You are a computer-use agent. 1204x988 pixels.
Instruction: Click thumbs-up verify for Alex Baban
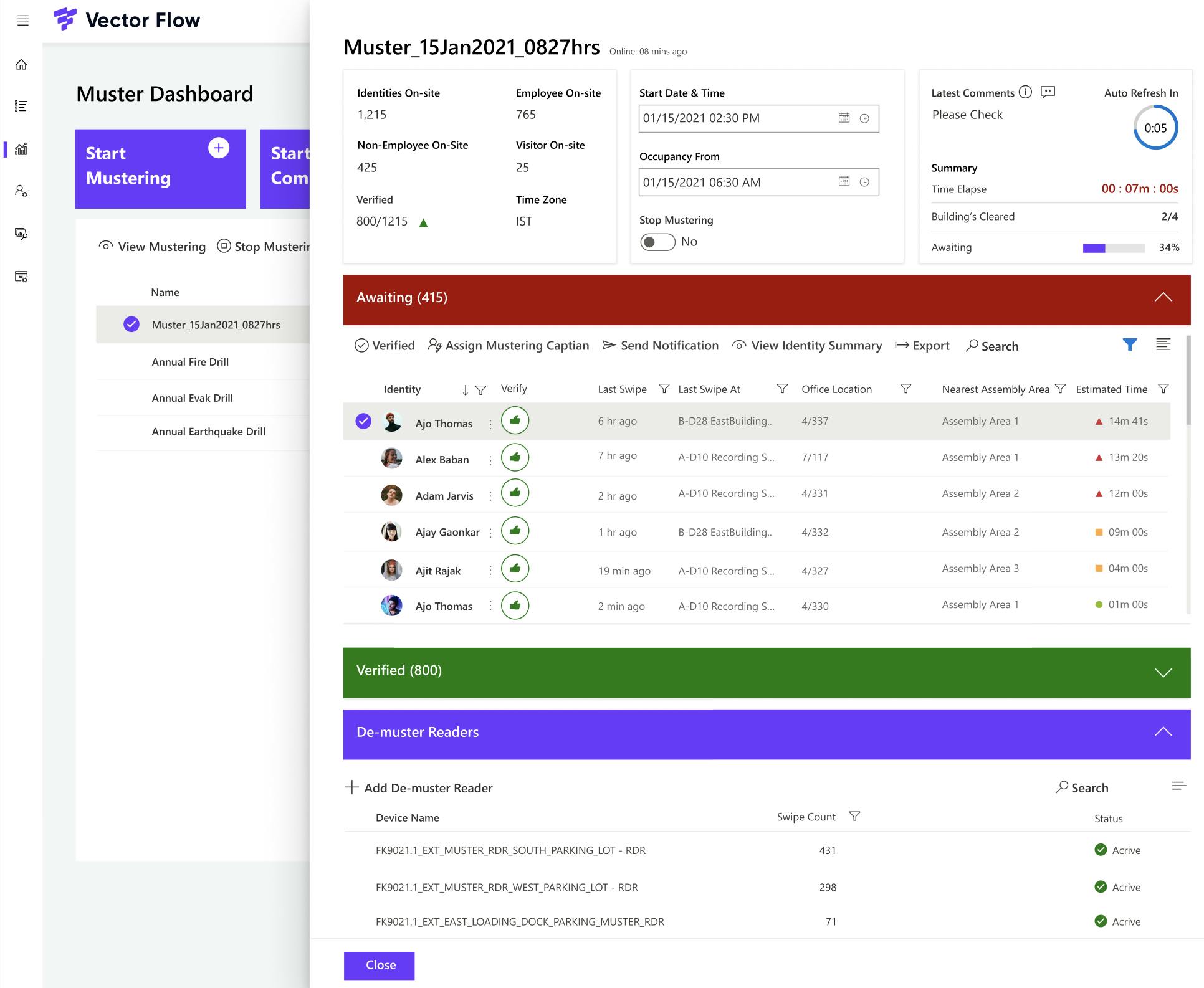coord(515,457)
